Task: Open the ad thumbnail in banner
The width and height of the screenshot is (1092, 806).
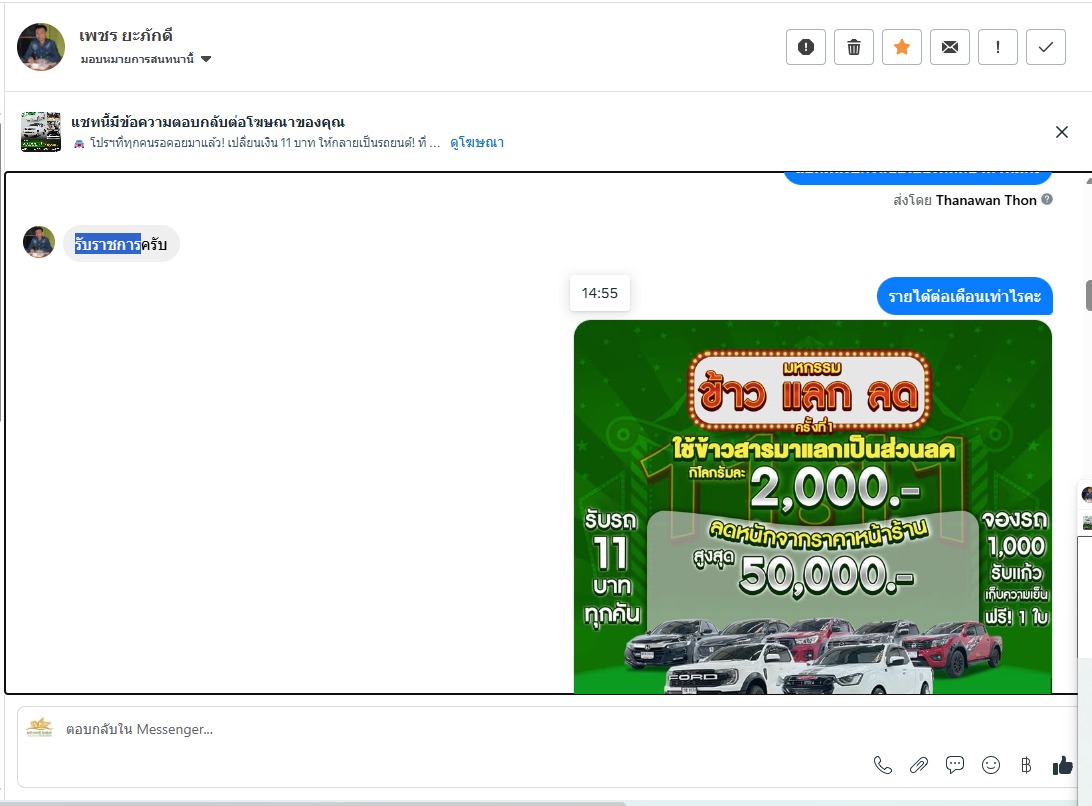Action: [x=41, y=132]
